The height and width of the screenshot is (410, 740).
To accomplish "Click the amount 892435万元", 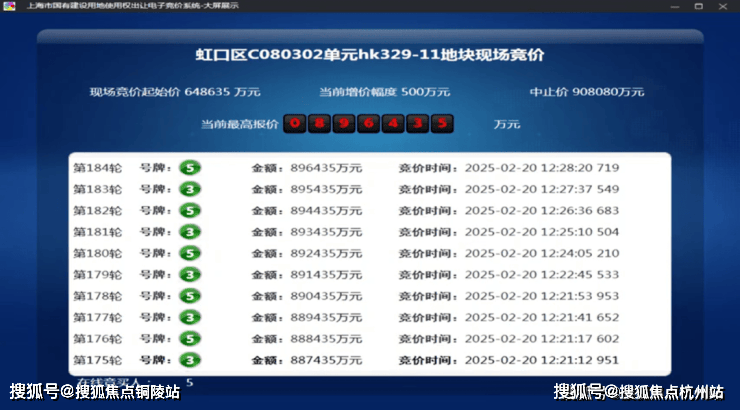I will tap(326, 253).
